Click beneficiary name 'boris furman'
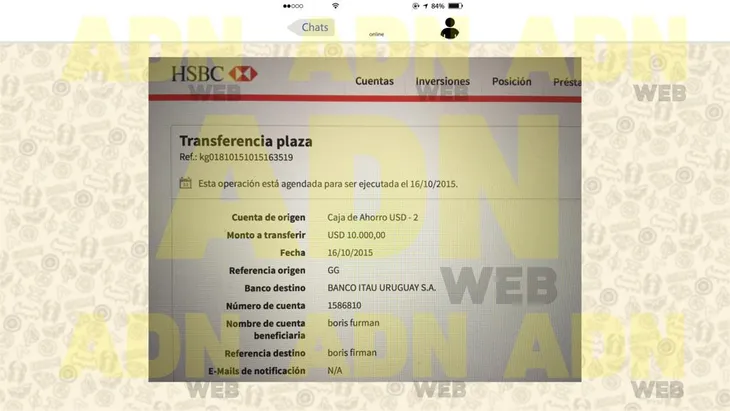The height and width of the screenshot is (411, 730). 353,323
